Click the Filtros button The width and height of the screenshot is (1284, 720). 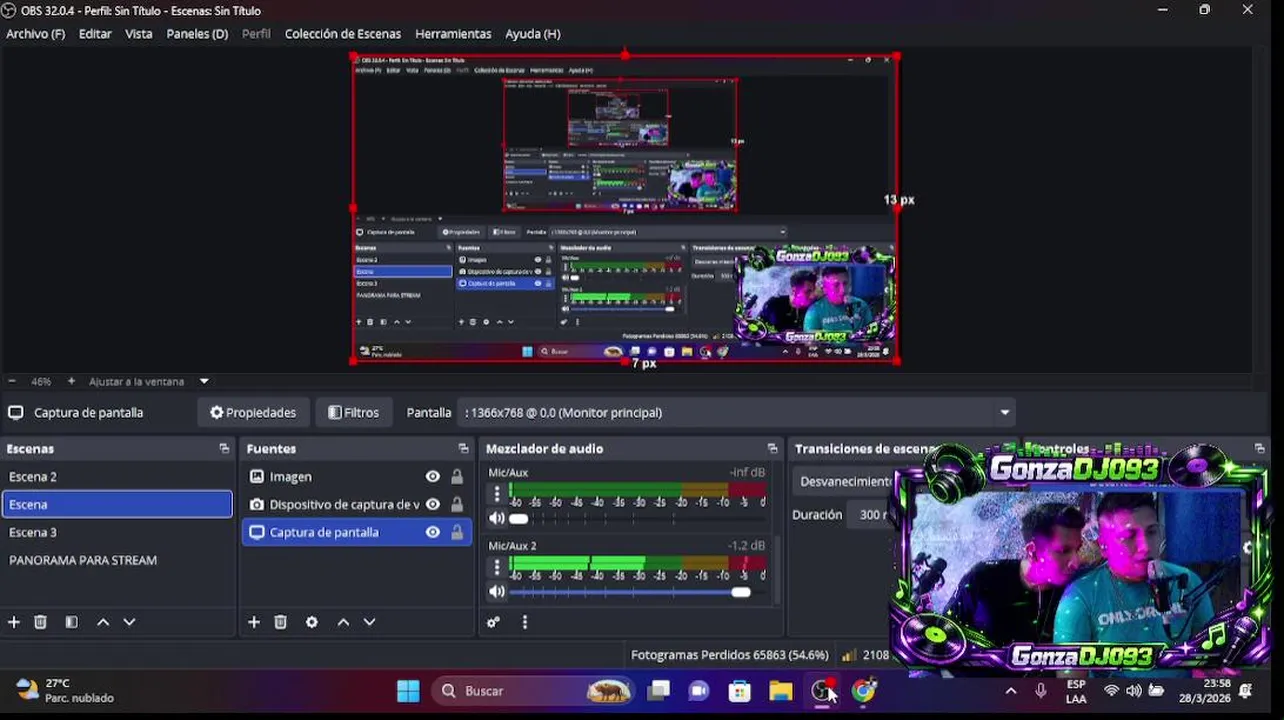[x=354, y=412]
